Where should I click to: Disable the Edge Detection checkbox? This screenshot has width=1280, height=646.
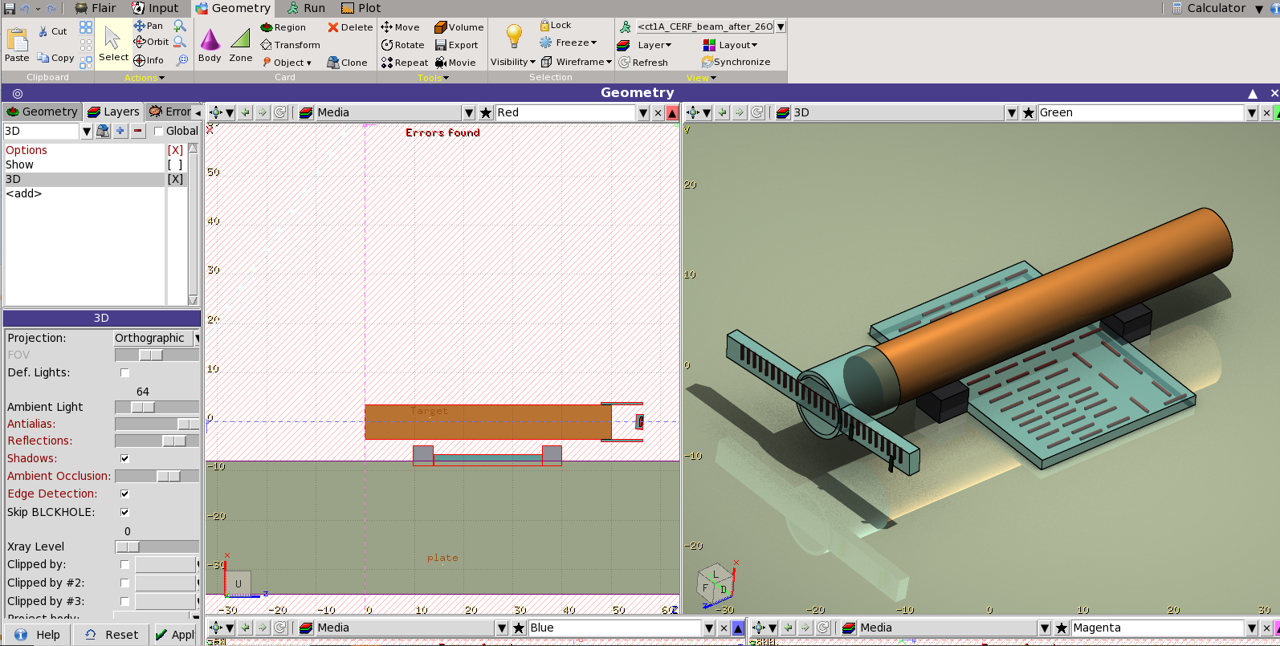(x=125, y=494)
